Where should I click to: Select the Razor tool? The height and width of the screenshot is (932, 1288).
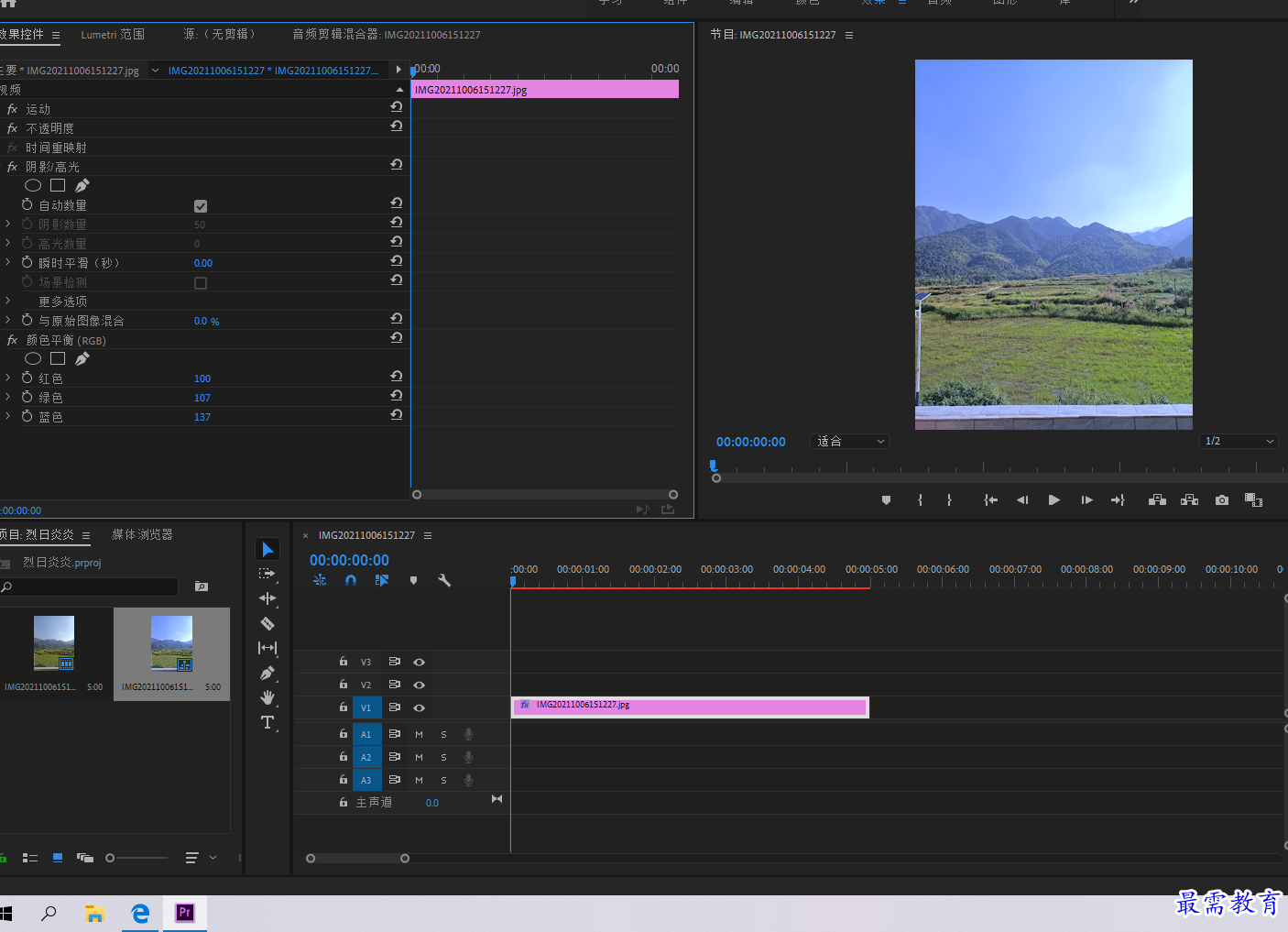267,623
